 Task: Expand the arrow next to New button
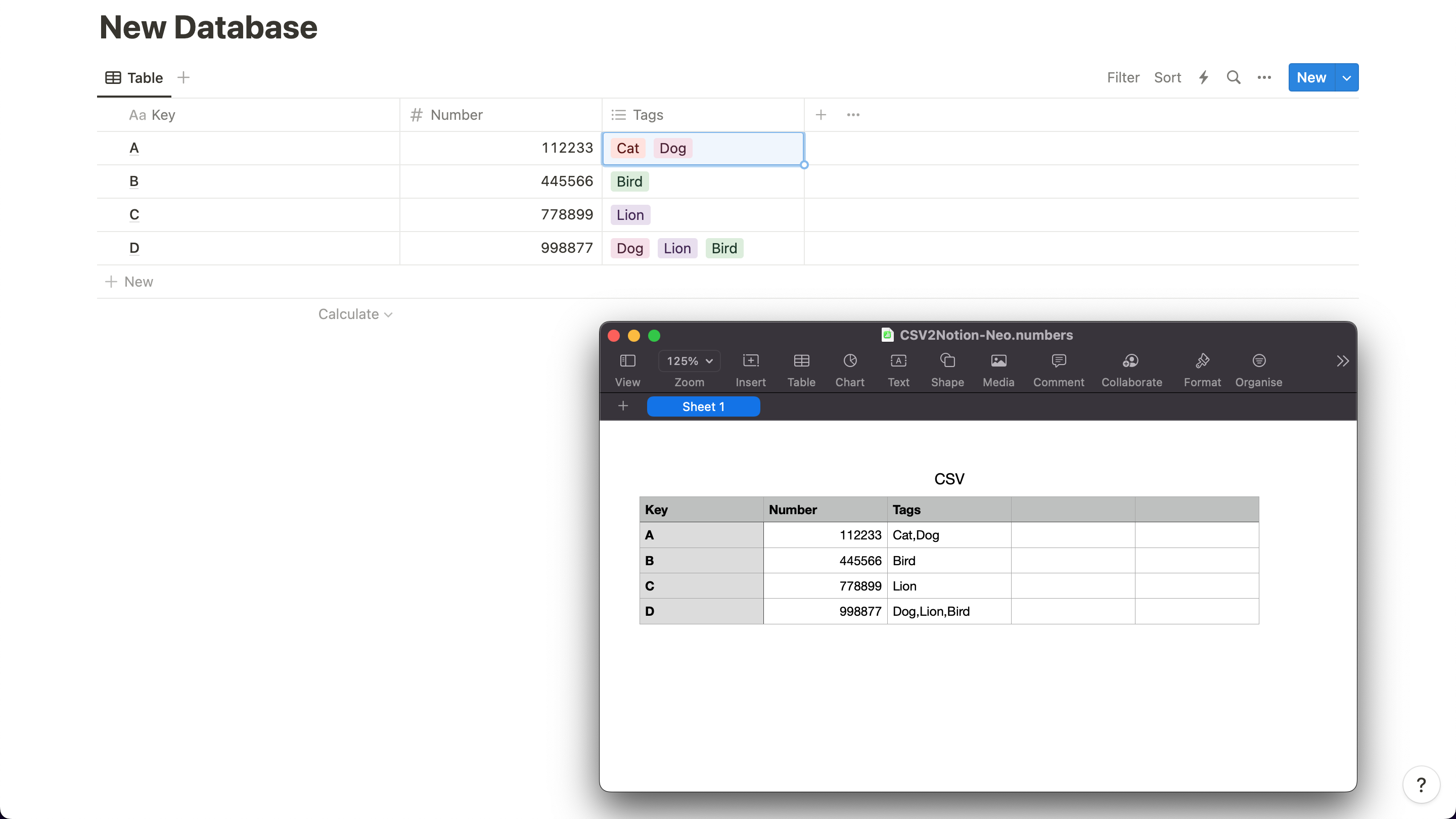[x=1346, y=77]
